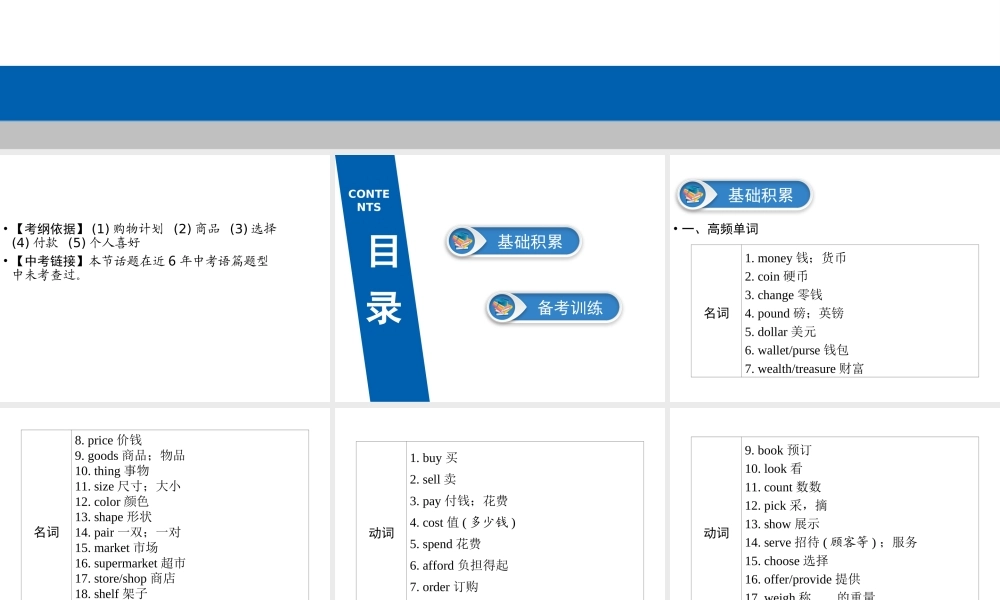Click the 名词 cell beside the money list

click(x=716, y=313)
